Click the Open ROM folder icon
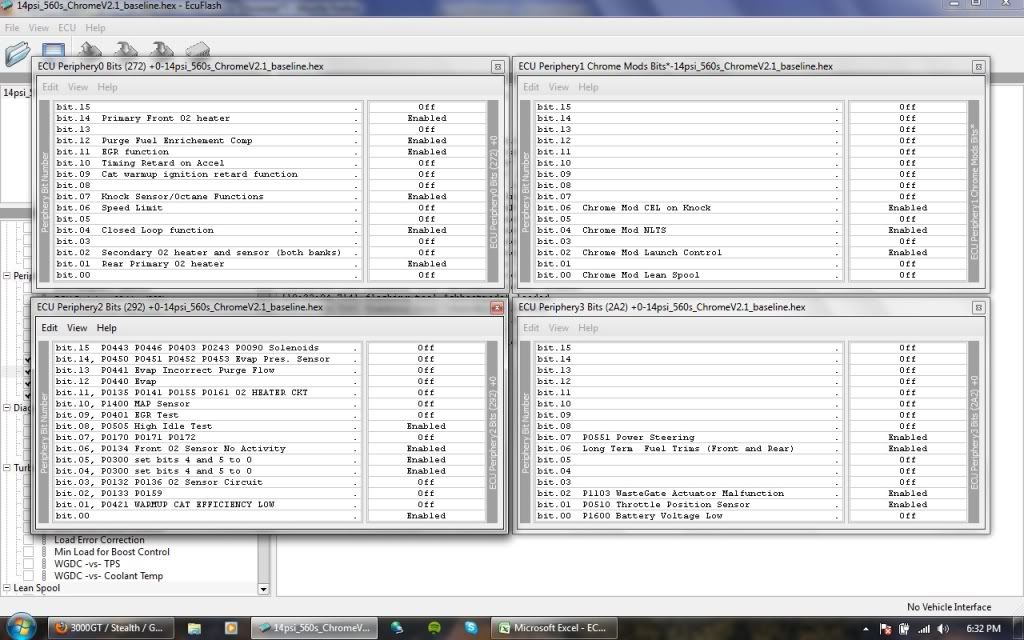This screenshot has width=1024, height=640. pos(17,52)
